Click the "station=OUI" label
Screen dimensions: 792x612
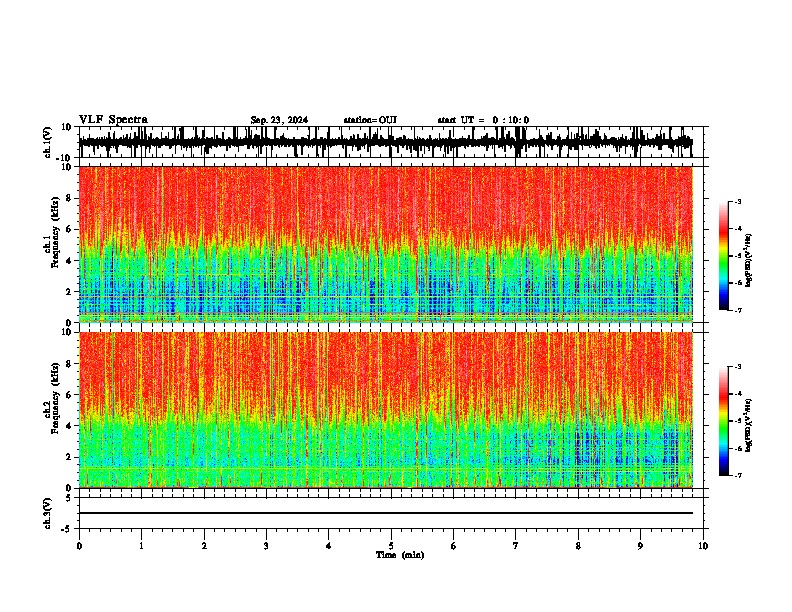pyautogui.click(x=370, y=120)
